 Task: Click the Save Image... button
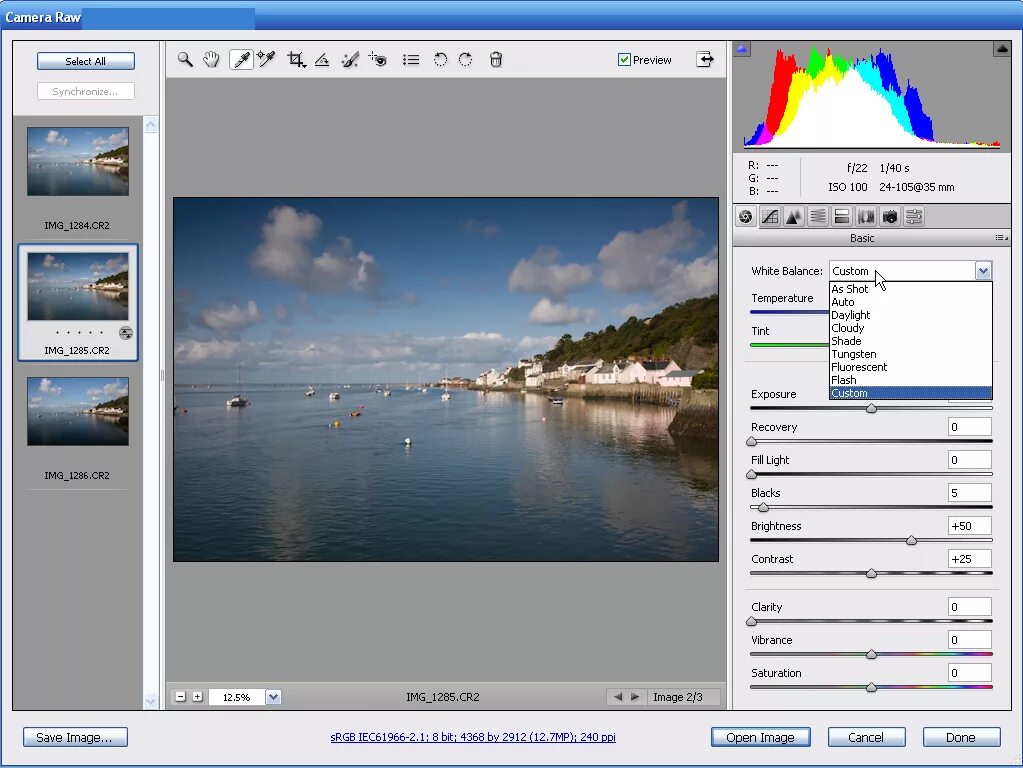tap(75, 737)
